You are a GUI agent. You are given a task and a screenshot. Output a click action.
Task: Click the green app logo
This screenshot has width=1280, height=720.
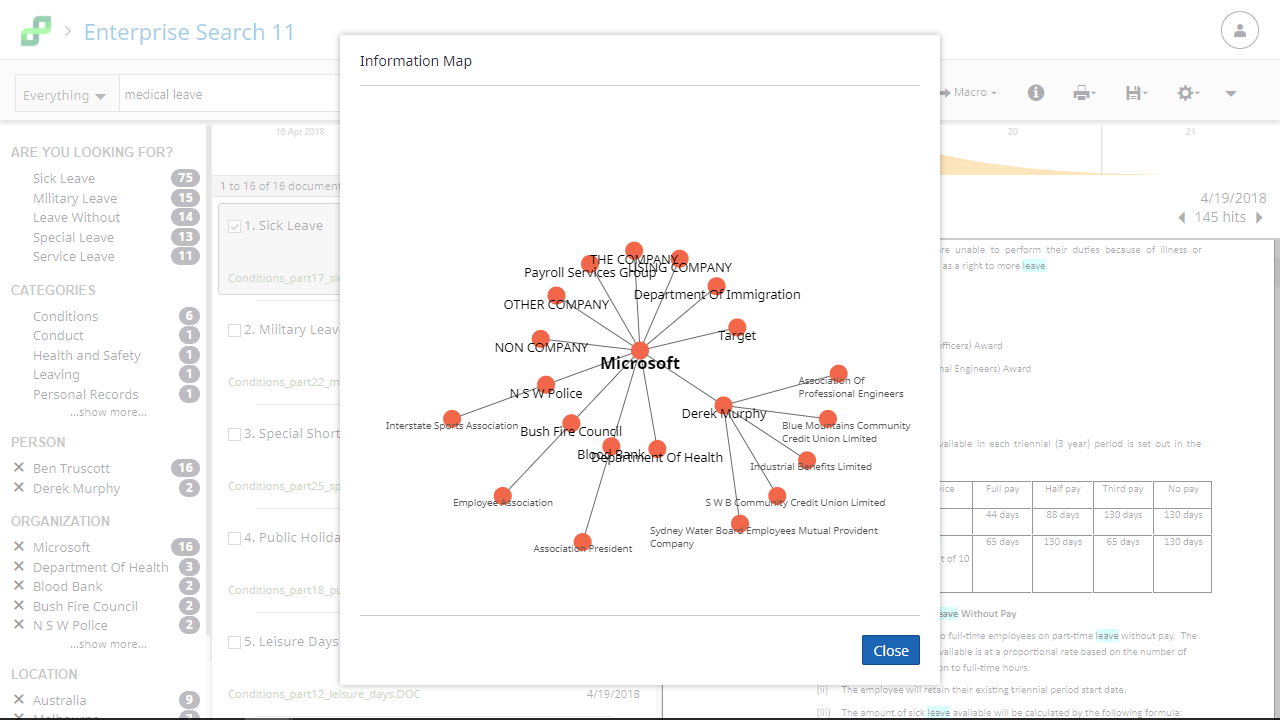pos(35,31)
